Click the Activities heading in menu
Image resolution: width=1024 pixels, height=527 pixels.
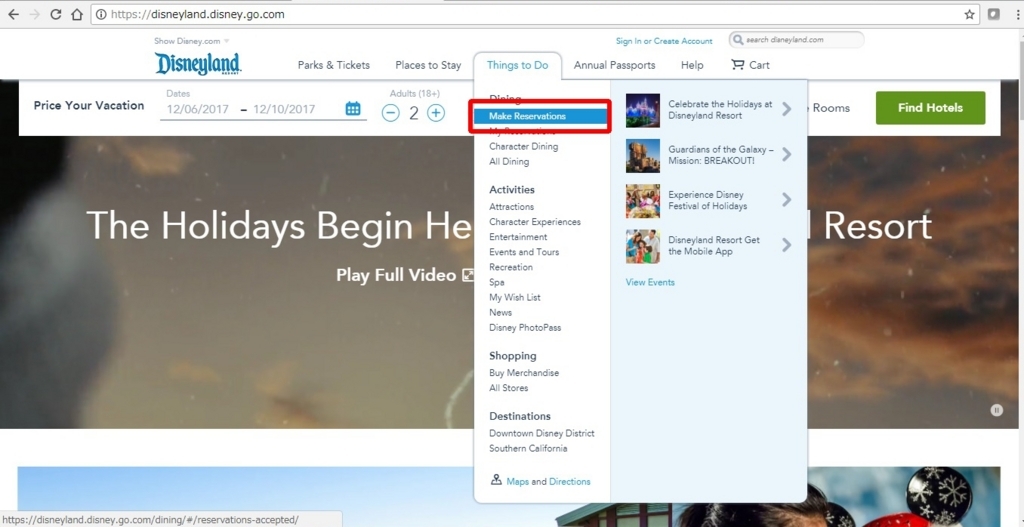511,189
